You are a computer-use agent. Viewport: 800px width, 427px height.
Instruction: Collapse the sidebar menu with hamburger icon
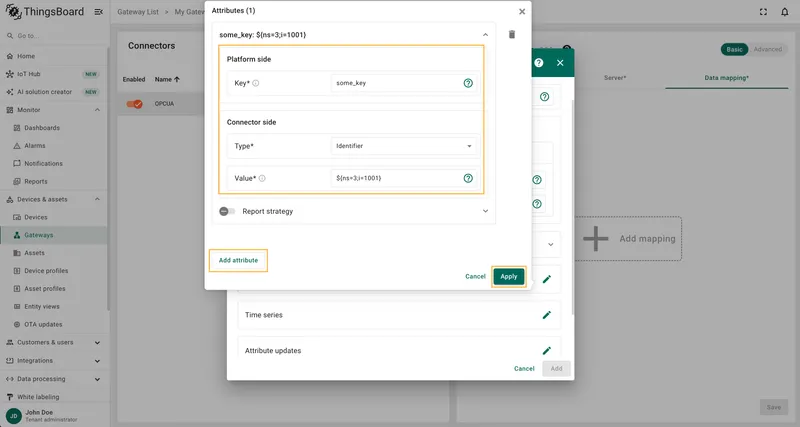(98, 12)
